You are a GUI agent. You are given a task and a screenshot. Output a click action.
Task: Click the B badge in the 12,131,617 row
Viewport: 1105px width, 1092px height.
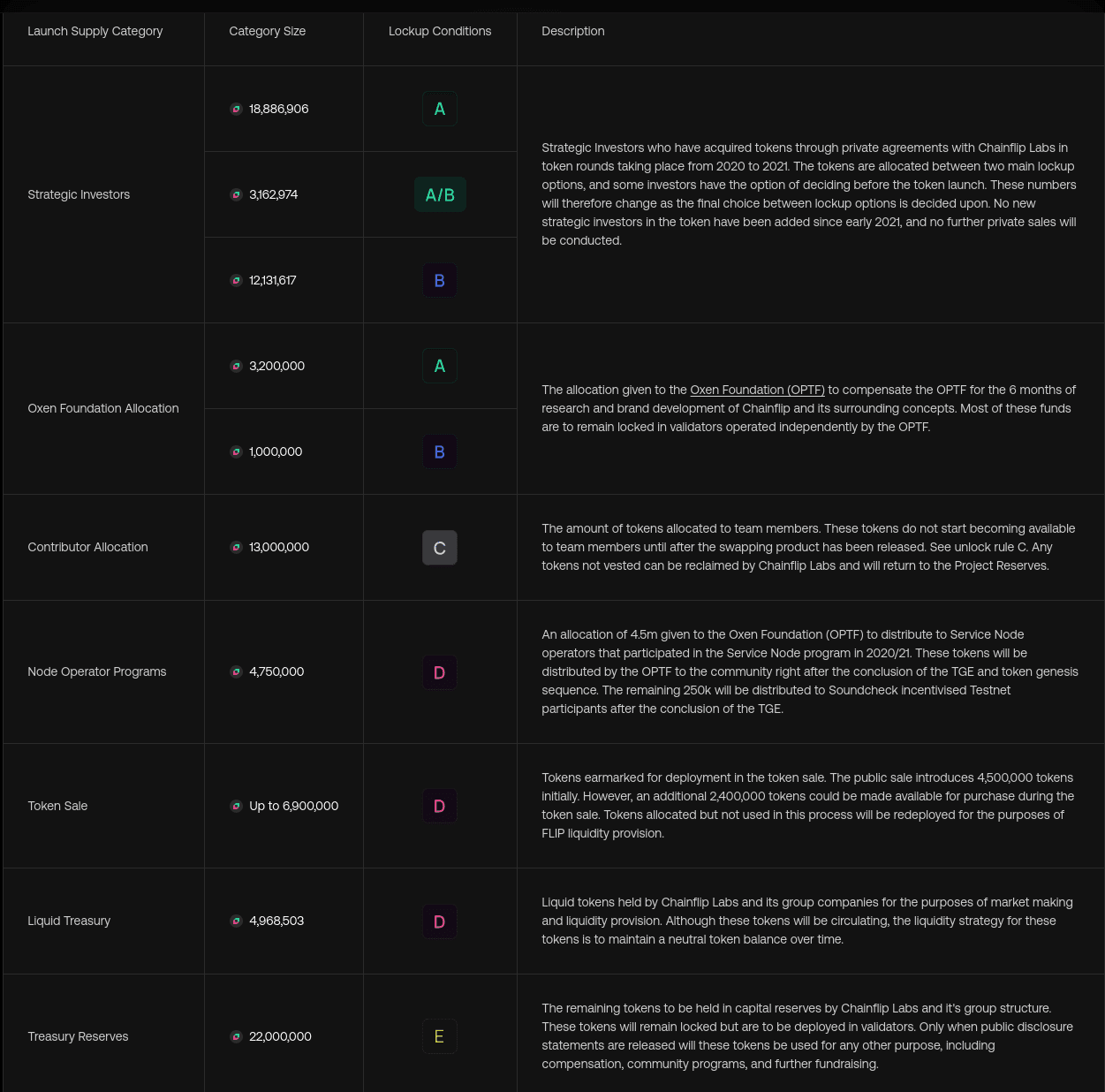click(x=440, y=280)
